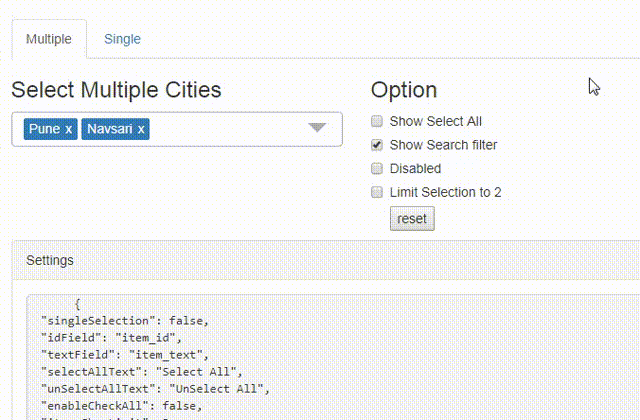Remove the Navsari chip with its x
The image size is (640, 420).
[141, 129]
